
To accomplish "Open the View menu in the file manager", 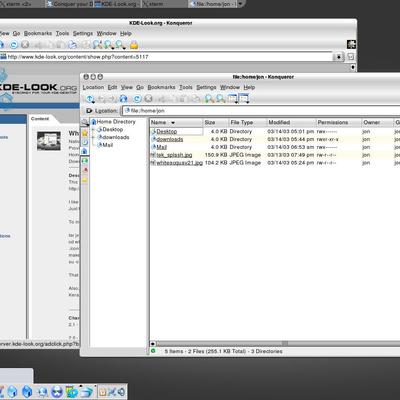I will 127,87.
